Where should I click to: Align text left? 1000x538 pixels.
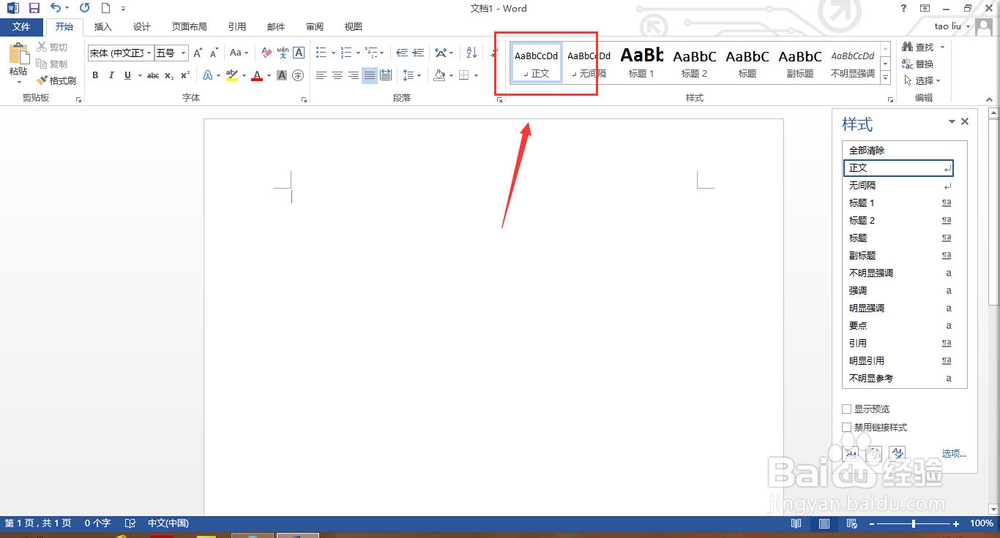tap(321, 75)
